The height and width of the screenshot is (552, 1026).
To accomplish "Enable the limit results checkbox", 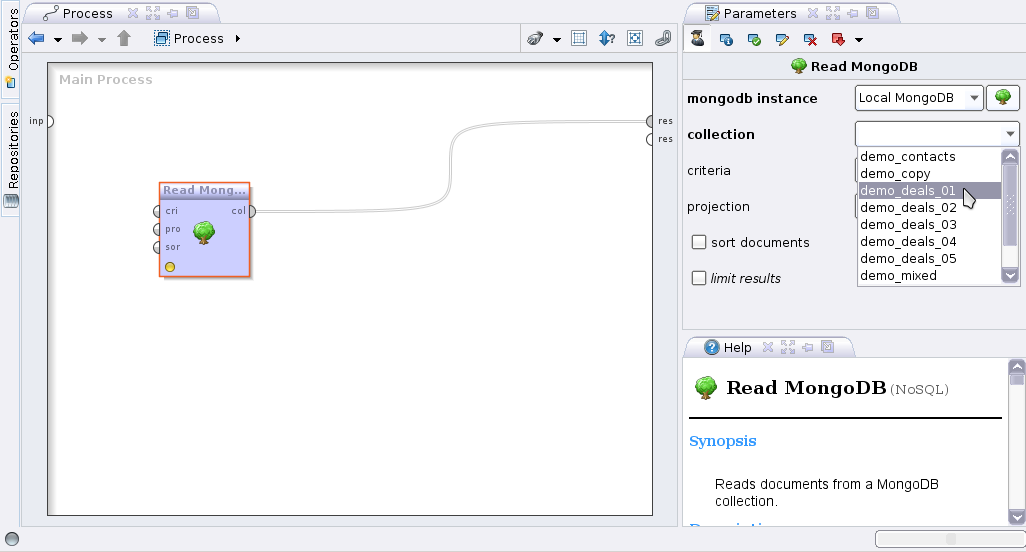I will 699,278.
